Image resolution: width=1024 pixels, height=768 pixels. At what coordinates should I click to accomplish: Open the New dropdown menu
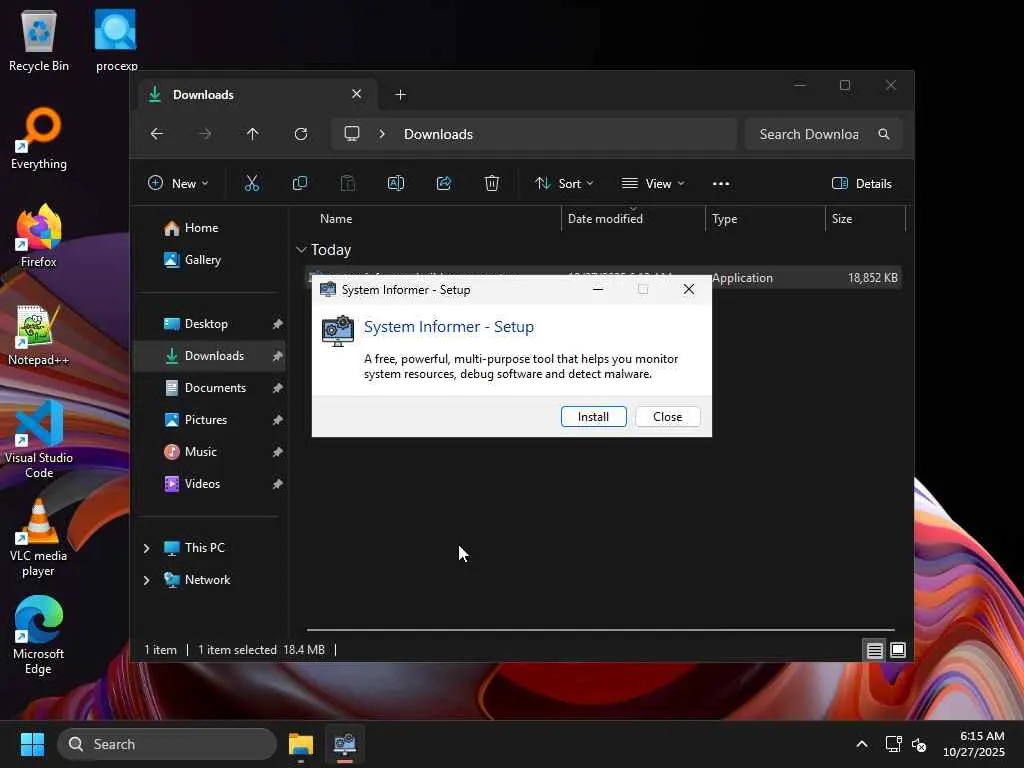click(x=178, y=183)
